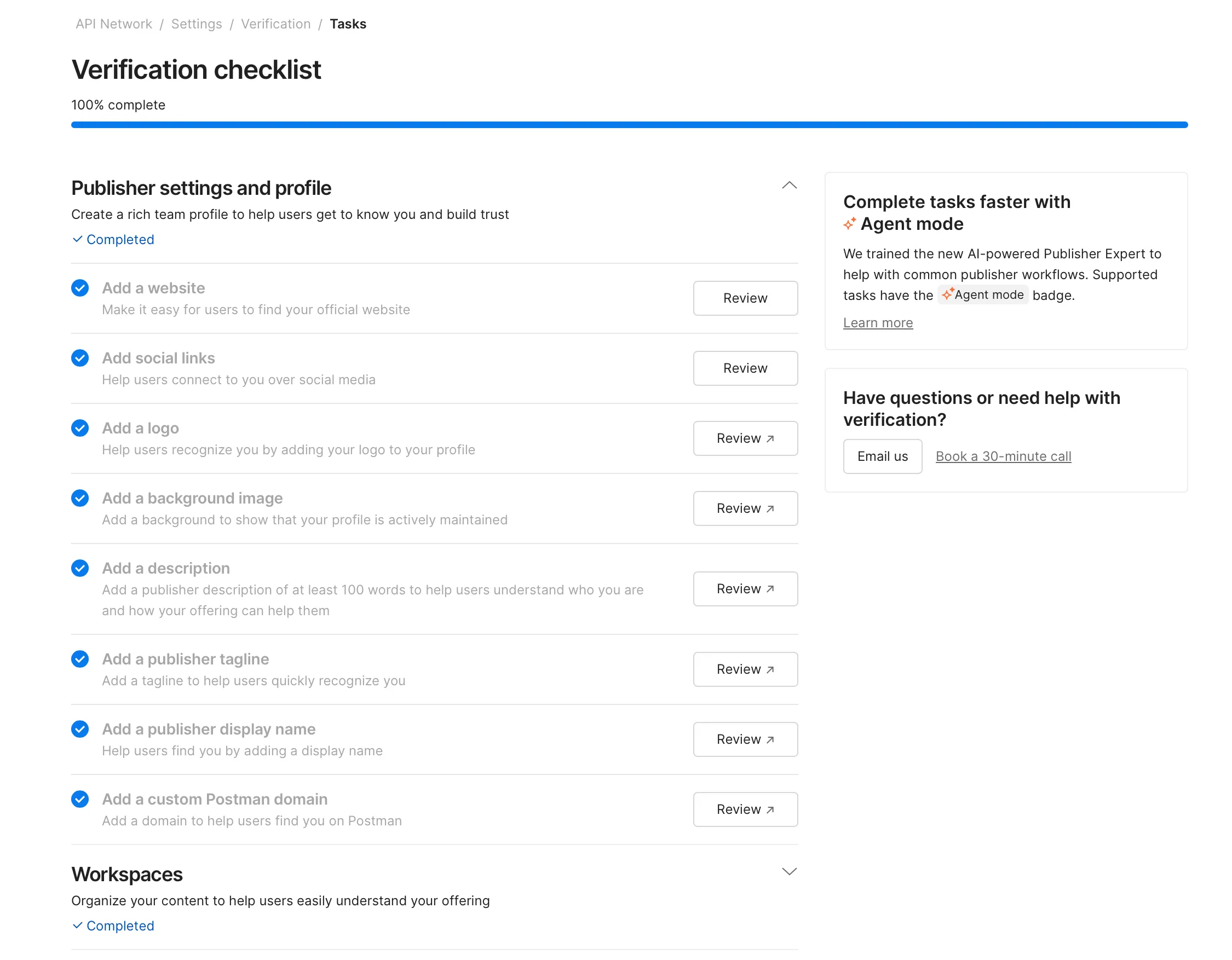Click the checkmark icon beside Add a website
Image resolution: width=1232 pixels, height=960 pixels.
[x=79, y=288]
